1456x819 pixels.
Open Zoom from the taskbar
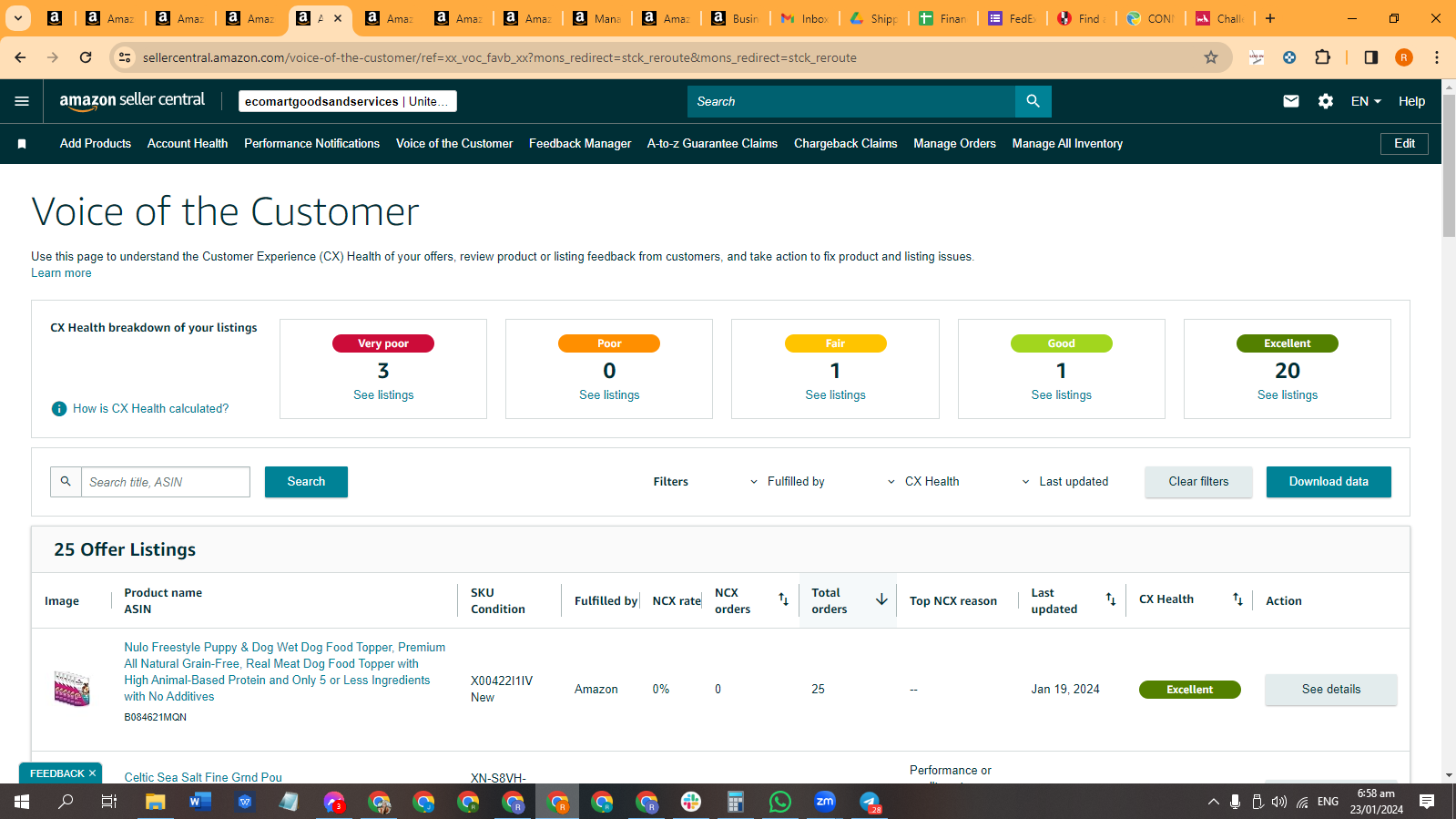pos(825,802)
